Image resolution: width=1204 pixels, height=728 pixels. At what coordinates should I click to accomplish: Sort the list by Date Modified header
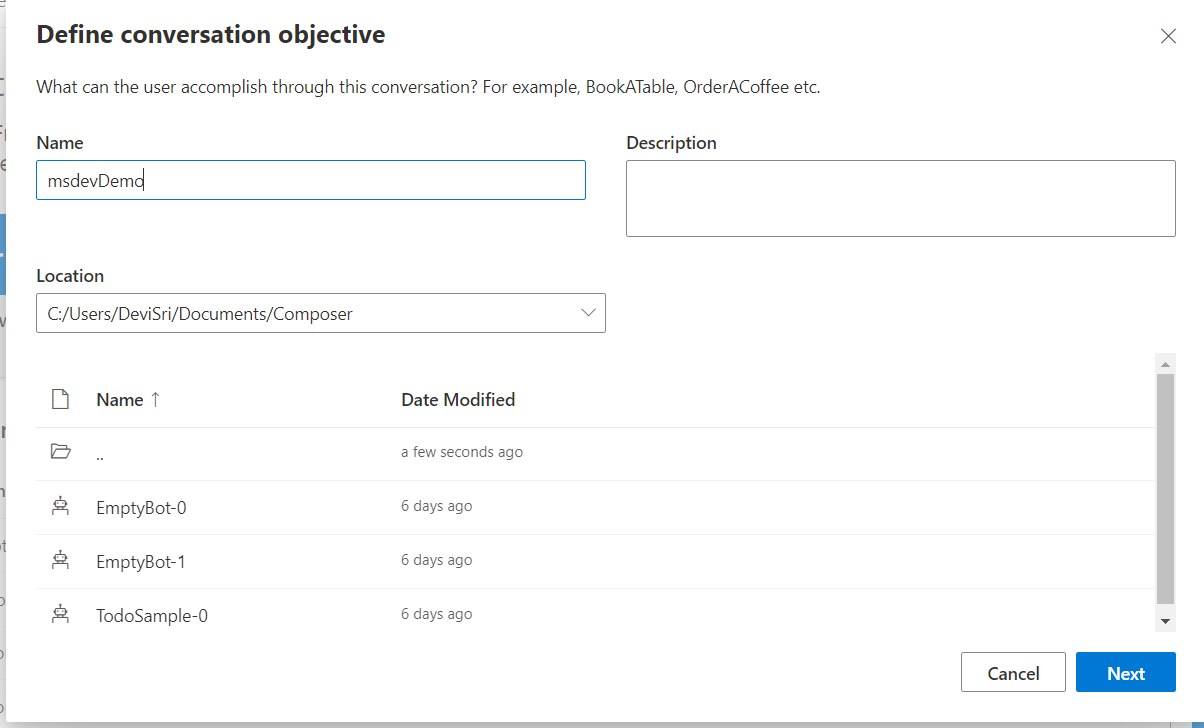pos(458,400)
